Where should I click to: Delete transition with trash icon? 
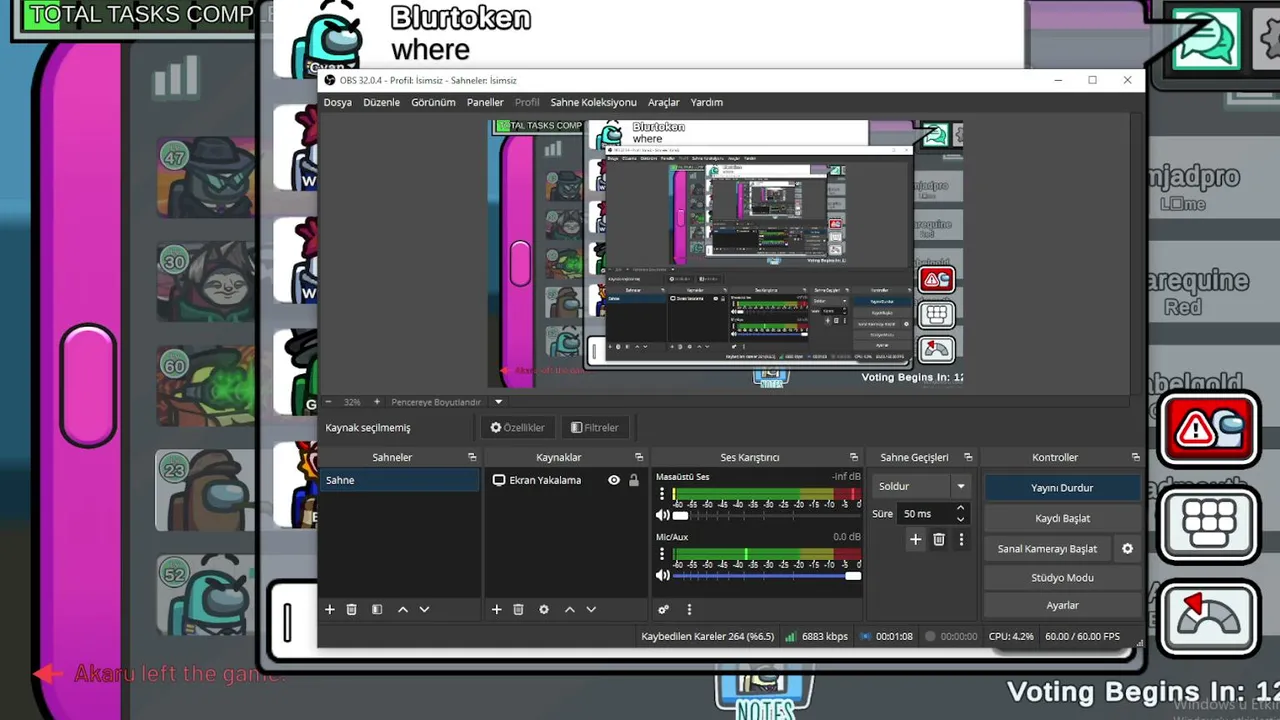click(x=939, y=540)
